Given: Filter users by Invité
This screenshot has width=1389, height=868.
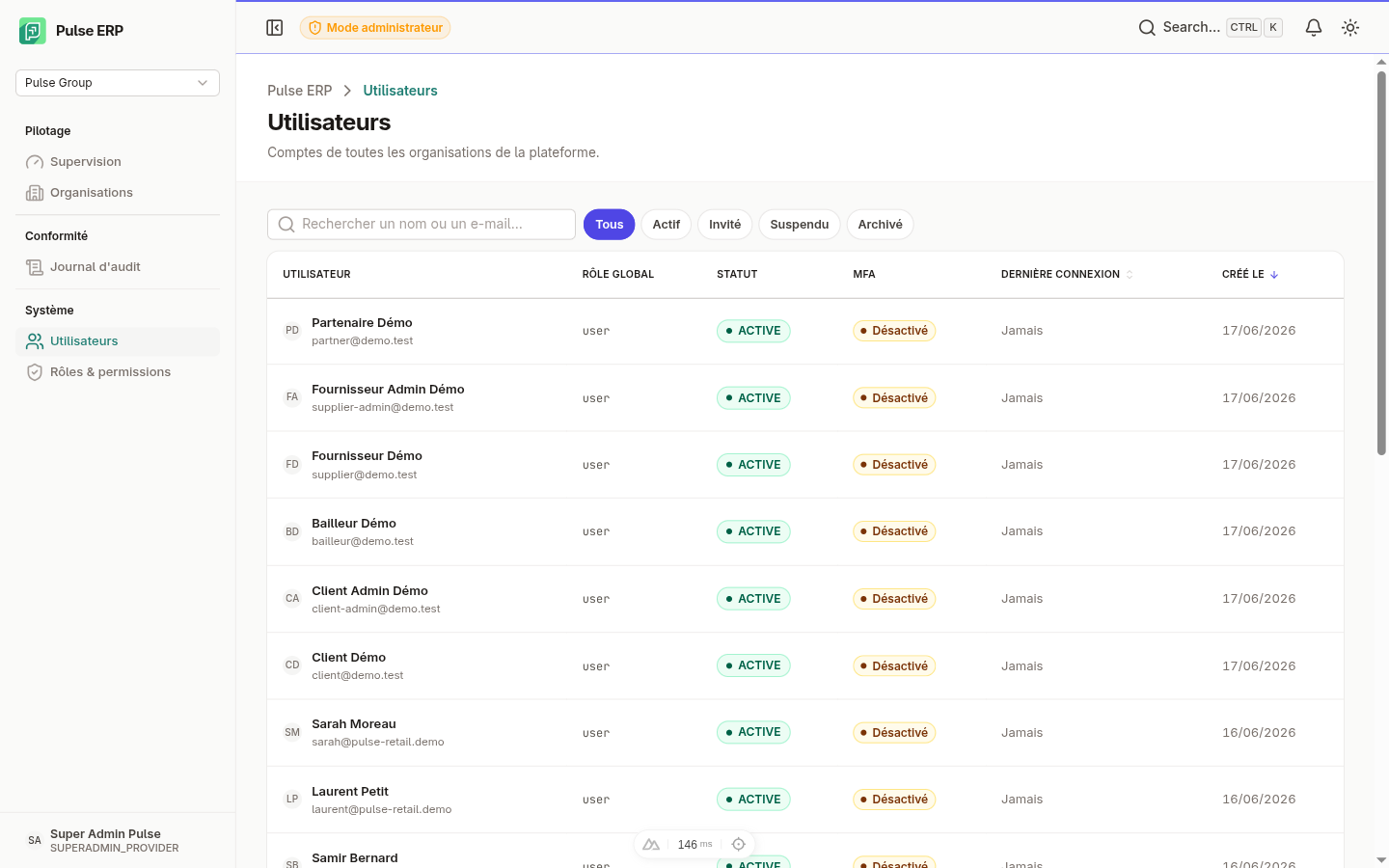Looking at the screenshot, I should coord(725,225).
